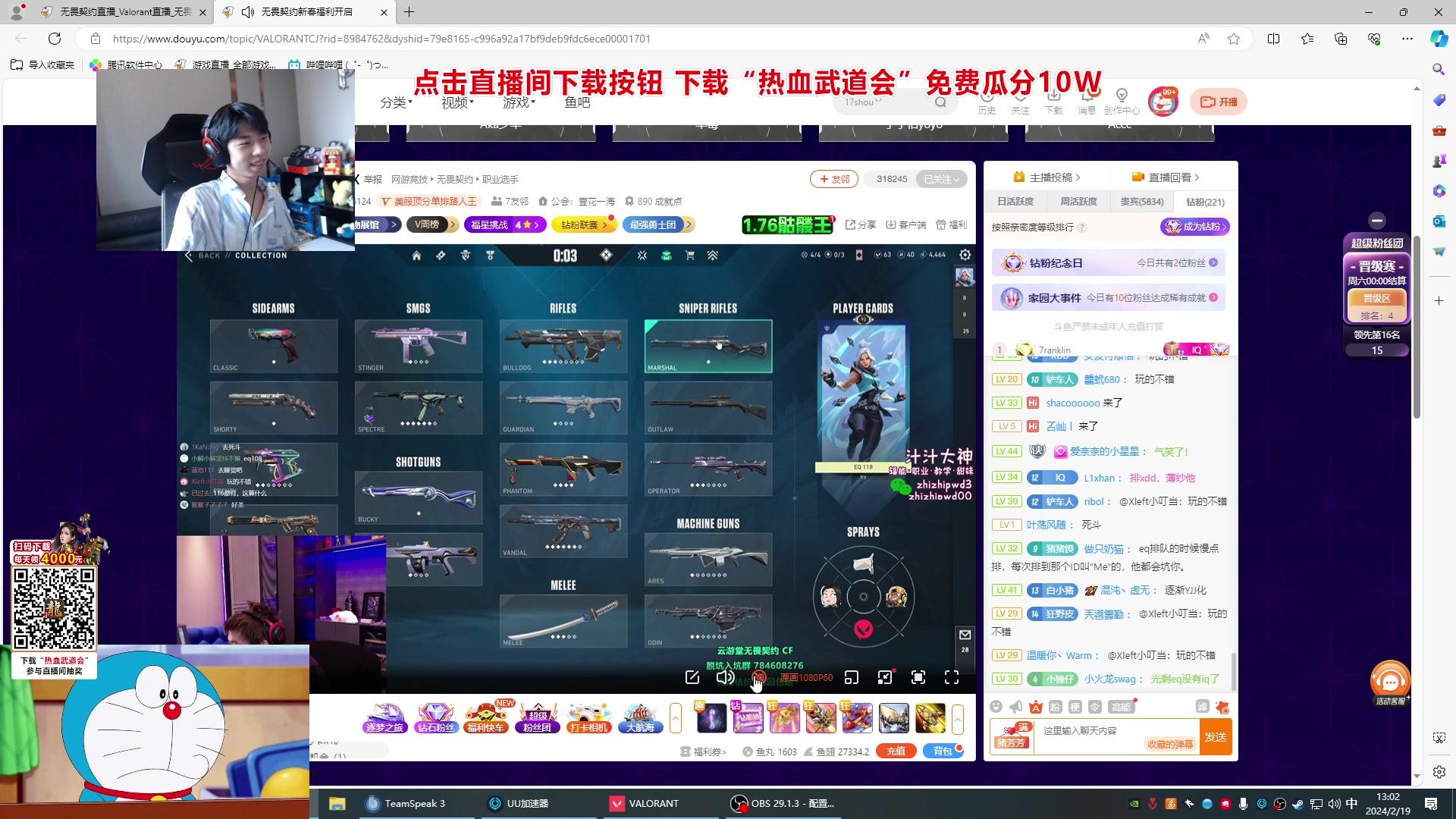Expand 钻粉纪念日 banner arrow

coord(1213,263)
